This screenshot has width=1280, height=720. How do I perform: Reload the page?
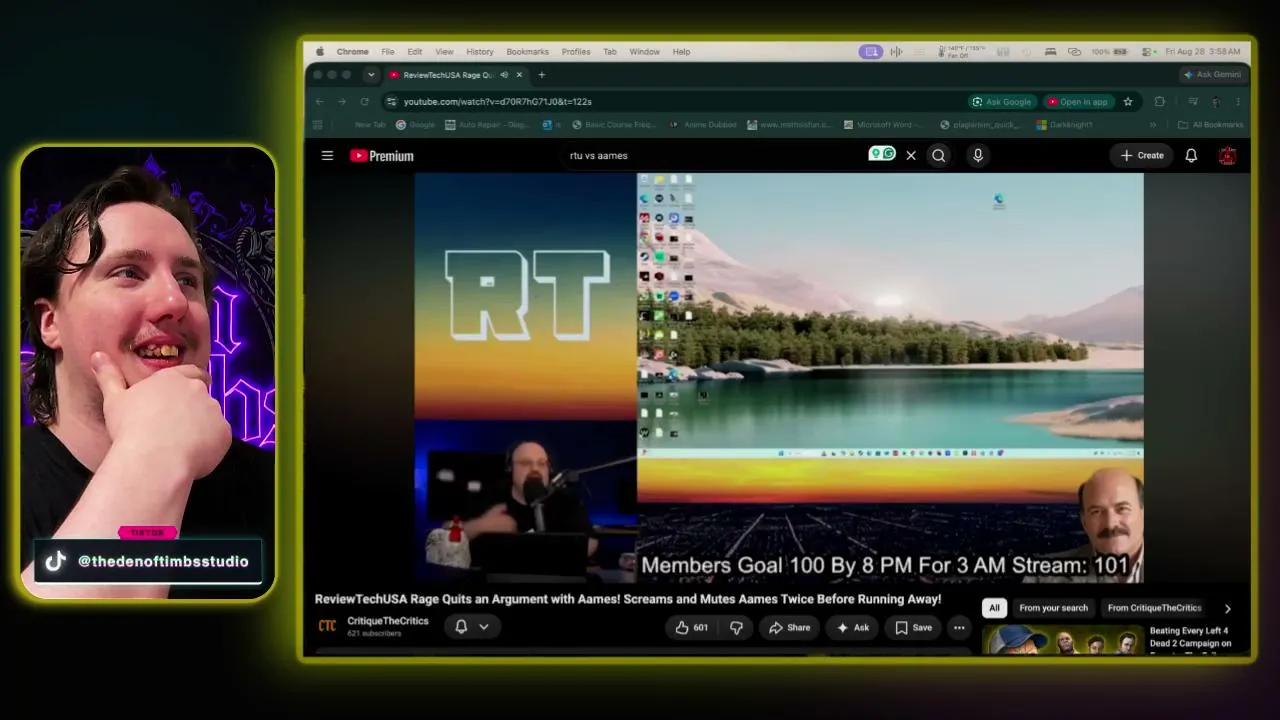(x=364, y=101)
